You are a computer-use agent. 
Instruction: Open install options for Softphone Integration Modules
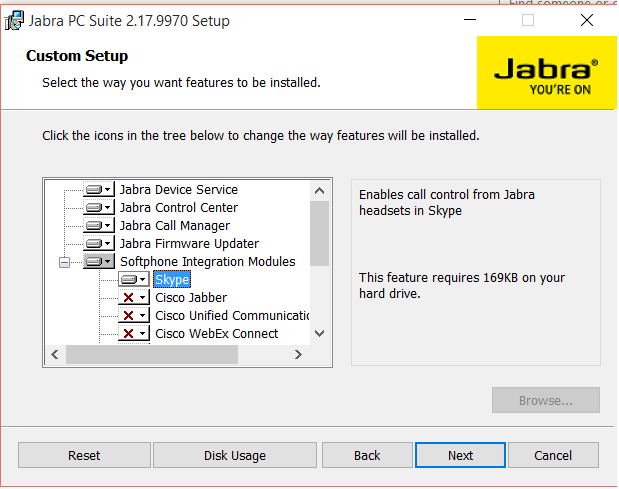tap(99, 262)
